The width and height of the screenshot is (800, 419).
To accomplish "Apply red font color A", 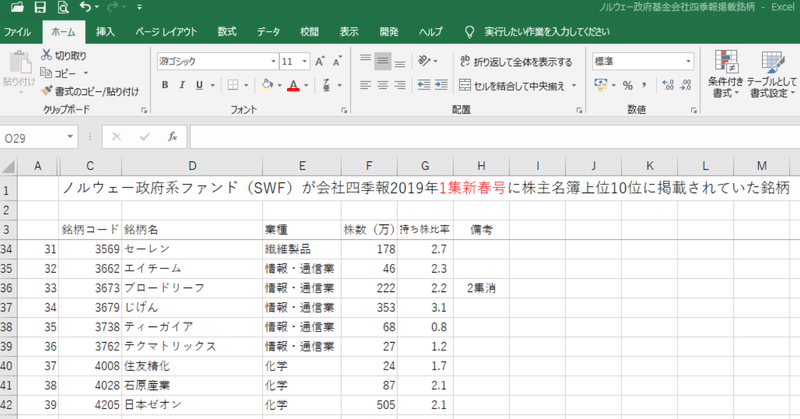I will (x=293, y=85).
